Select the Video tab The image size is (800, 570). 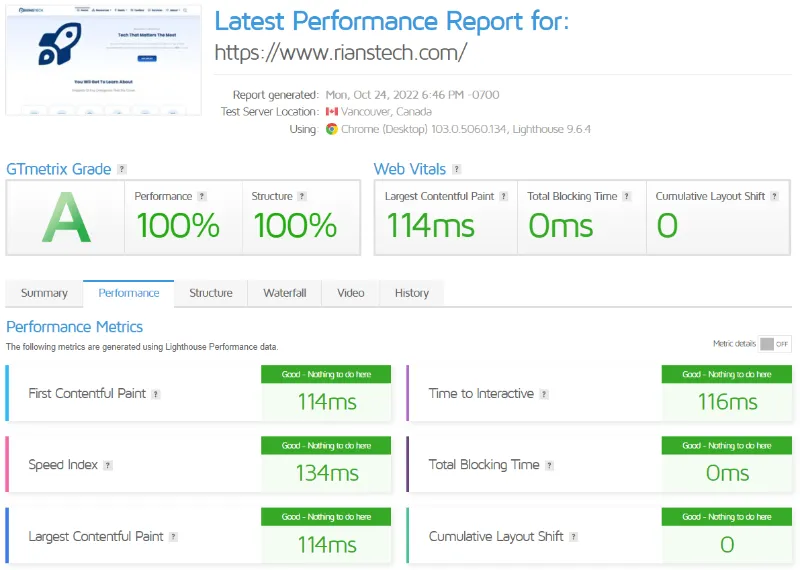pos(351,293)
